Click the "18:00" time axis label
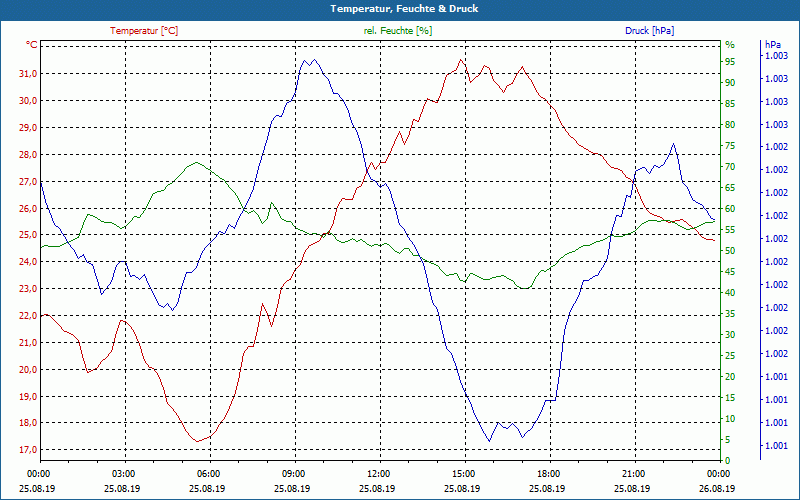The image size is (800, 500). pyautogui.click(x=548, y=473)
